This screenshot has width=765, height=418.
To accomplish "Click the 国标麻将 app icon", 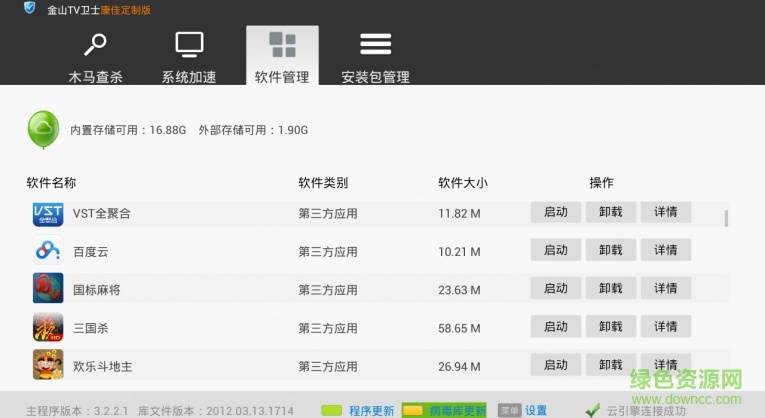I will pyautogui.click(x=48, y=288).
